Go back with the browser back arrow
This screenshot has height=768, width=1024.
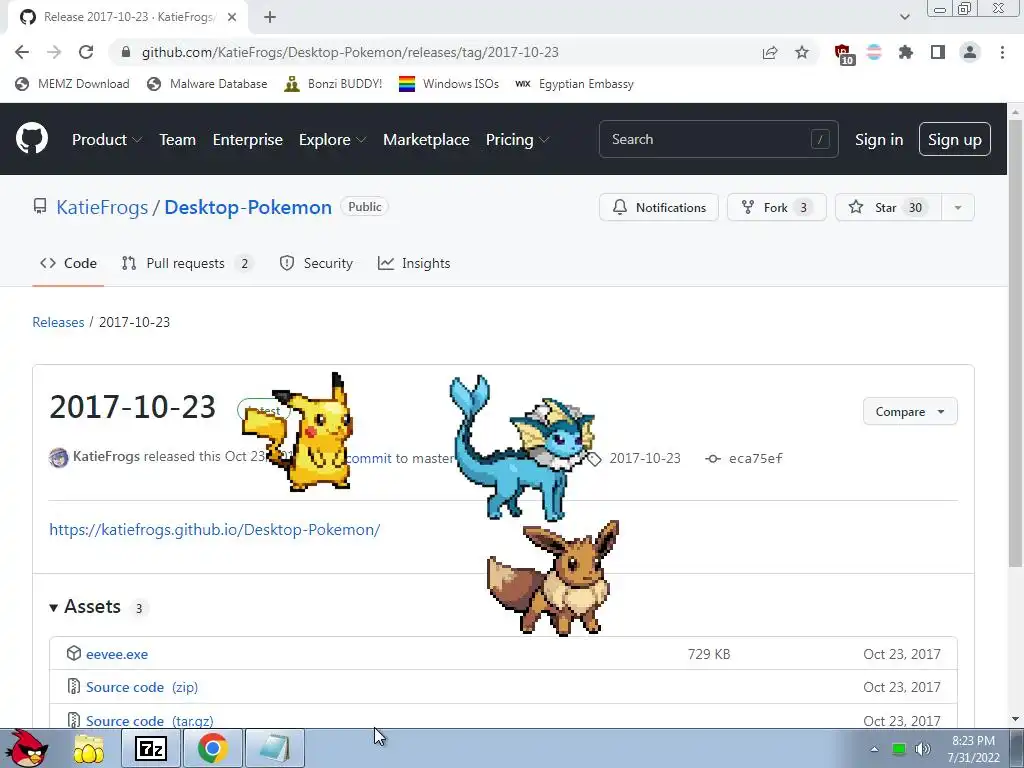[22, 52]
